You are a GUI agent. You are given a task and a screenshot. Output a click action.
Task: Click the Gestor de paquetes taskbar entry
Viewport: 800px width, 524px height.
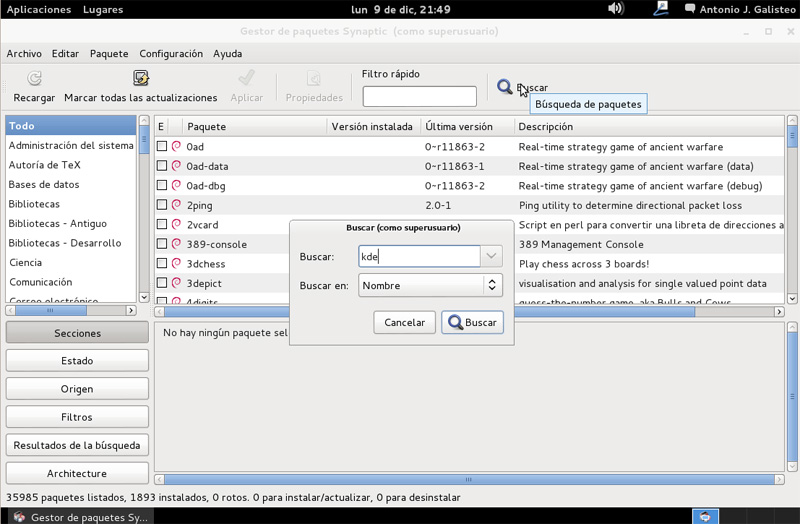(x=81, y=517)
